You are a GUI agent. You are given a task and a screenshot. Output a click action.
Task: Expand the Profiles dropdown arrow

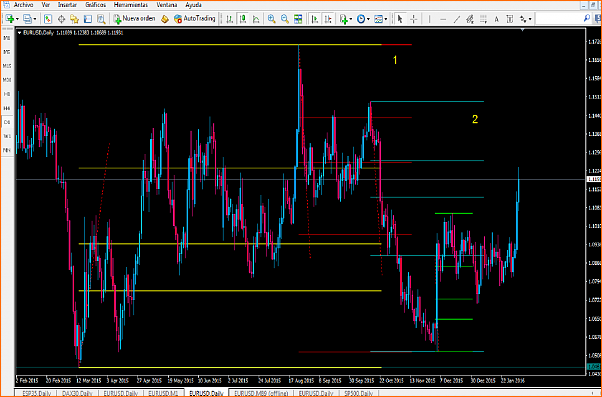pos(35,19)
